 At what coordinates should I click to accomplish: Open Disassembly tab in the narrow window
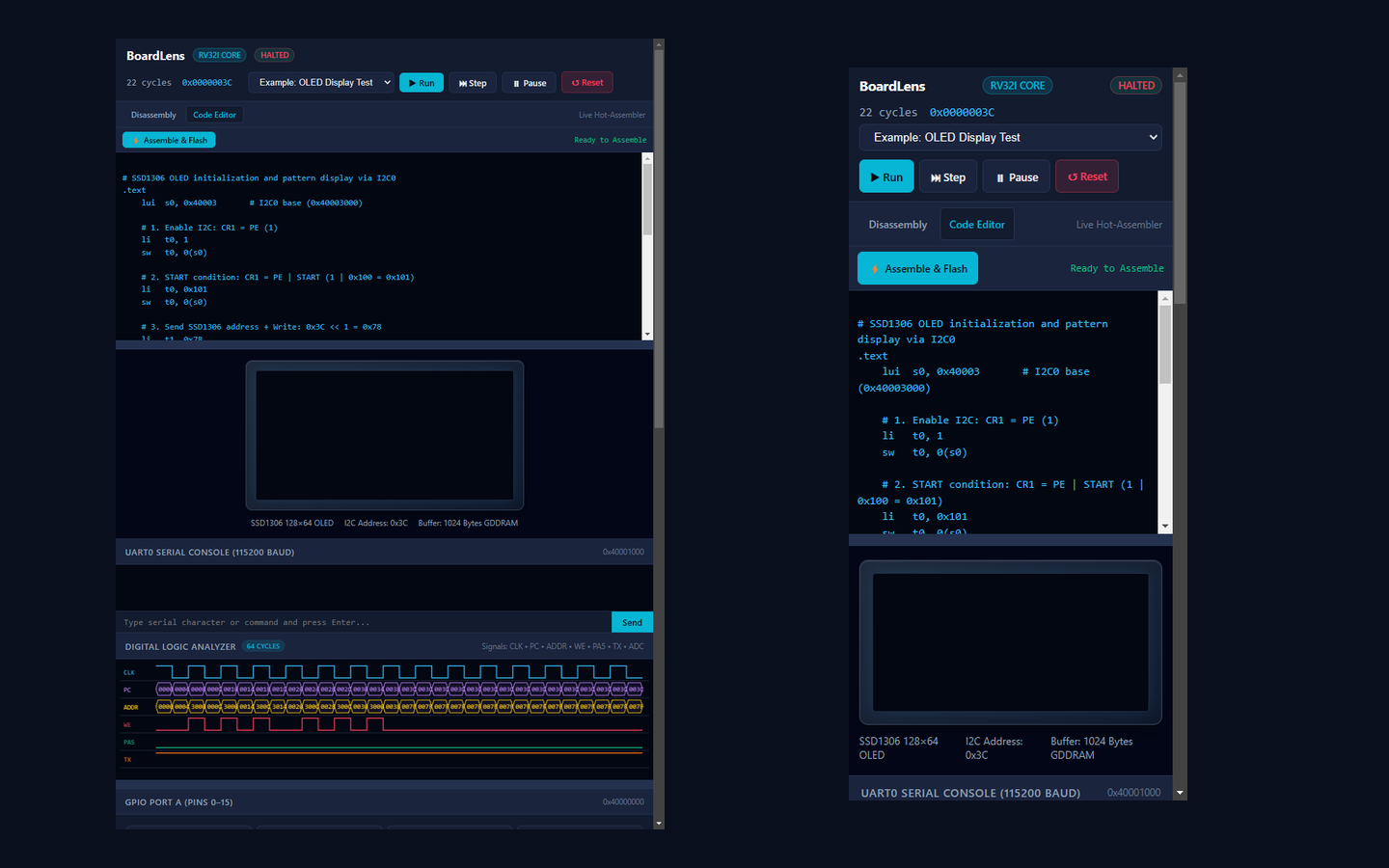(898, 225)
